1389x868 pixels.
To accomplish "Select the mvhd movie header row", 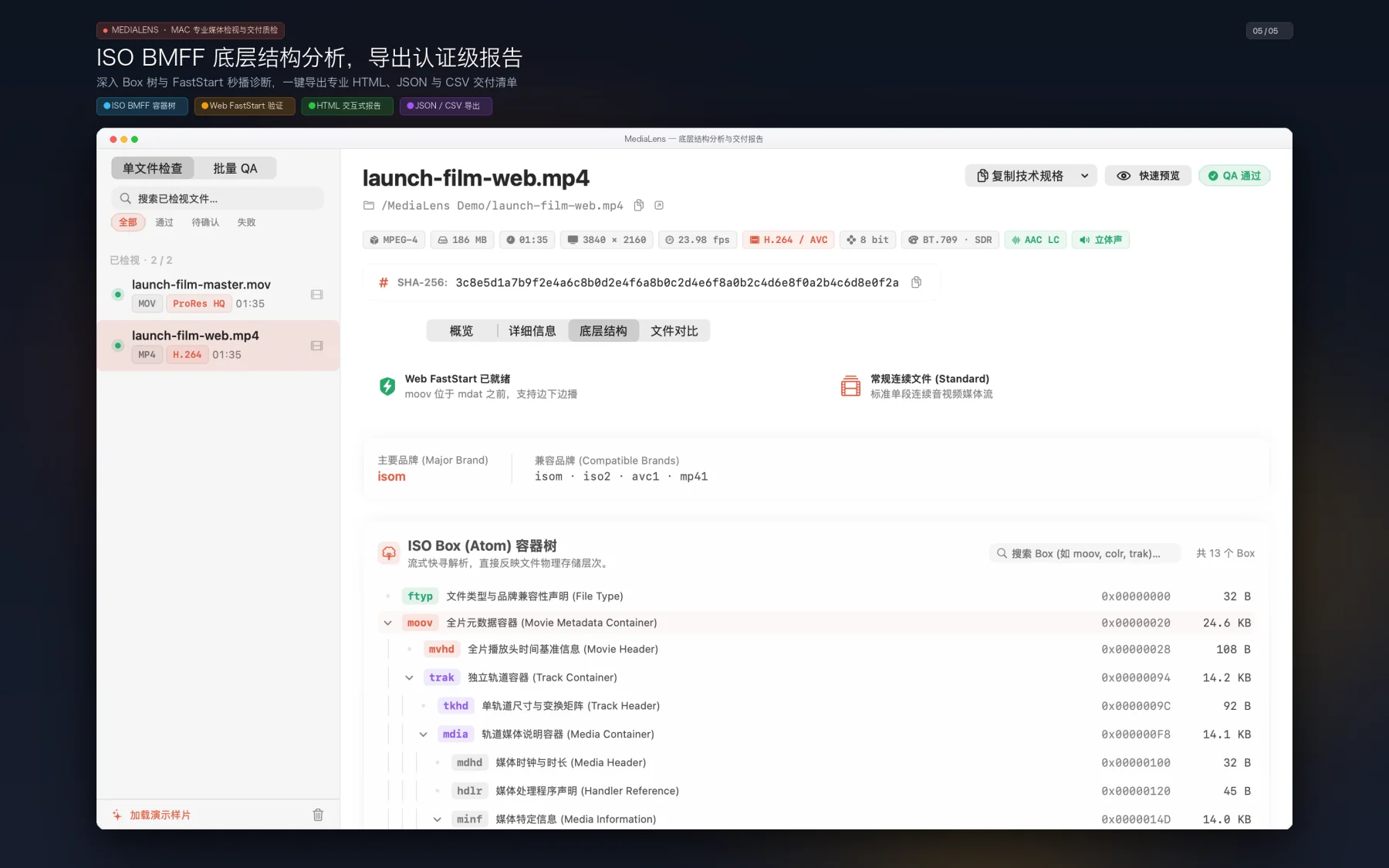I will click(816, 650).
